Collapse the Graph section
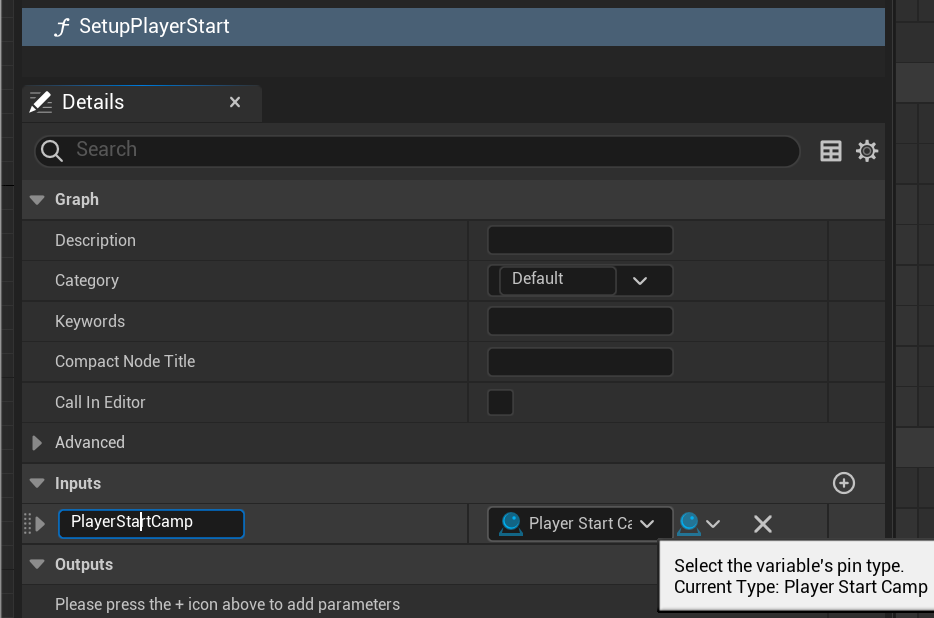The image size is (934, 618). 37,200
